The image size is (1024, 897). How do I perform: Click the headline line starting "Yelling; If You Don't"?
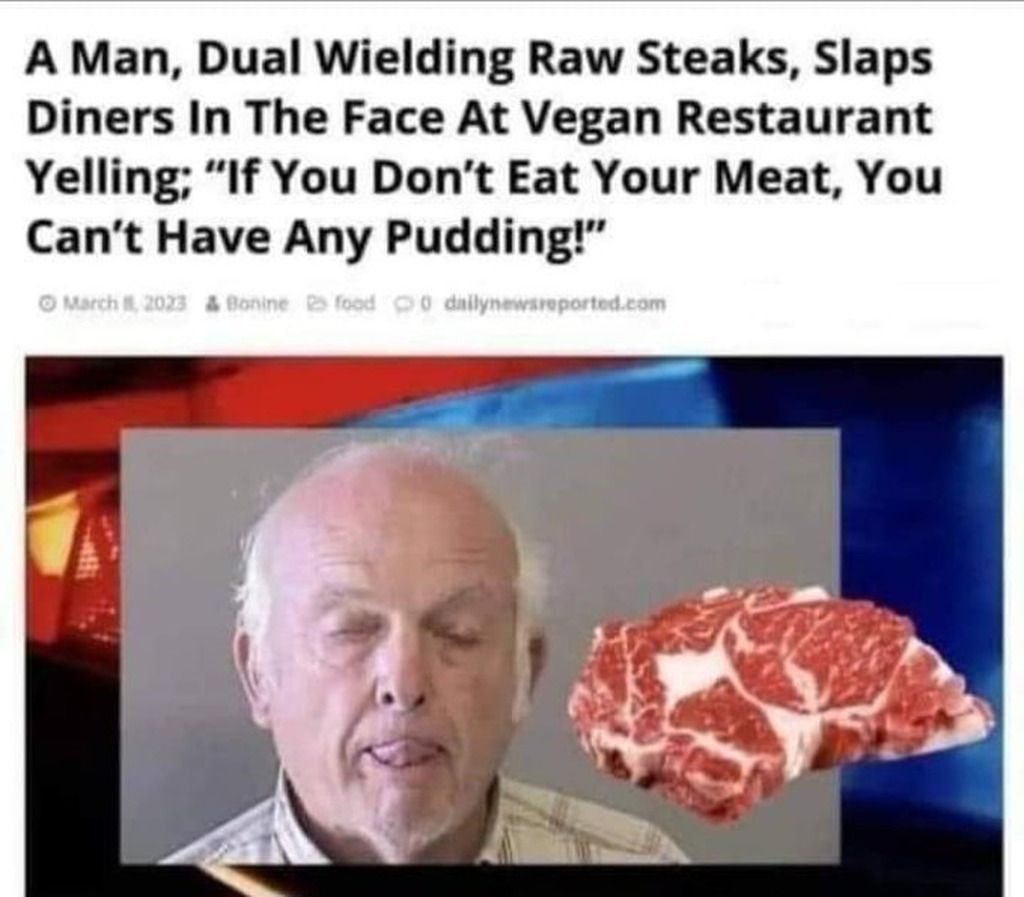[x=484, y=179]
